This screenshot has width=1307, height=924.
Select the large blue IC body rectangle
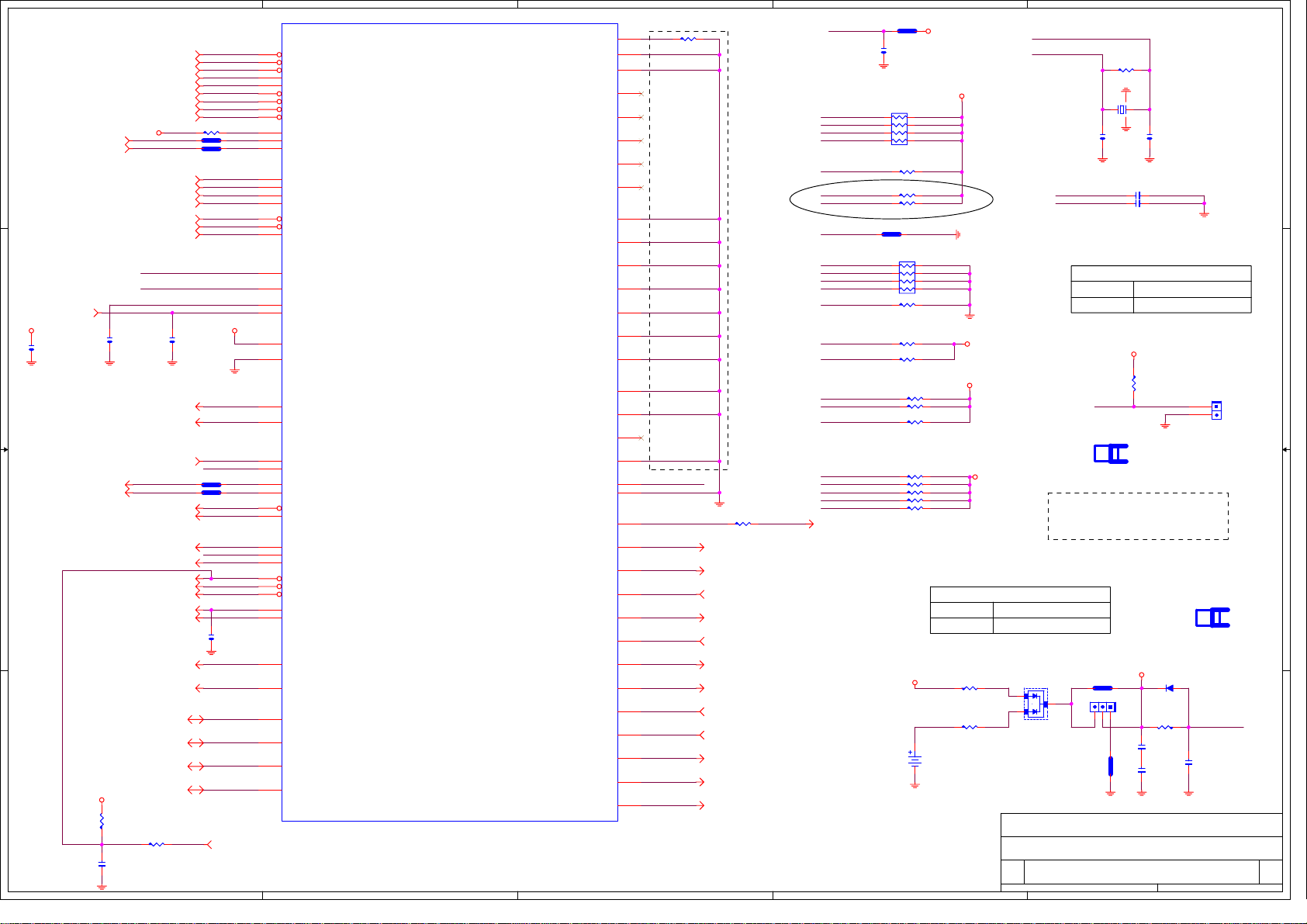pos(450,422)
